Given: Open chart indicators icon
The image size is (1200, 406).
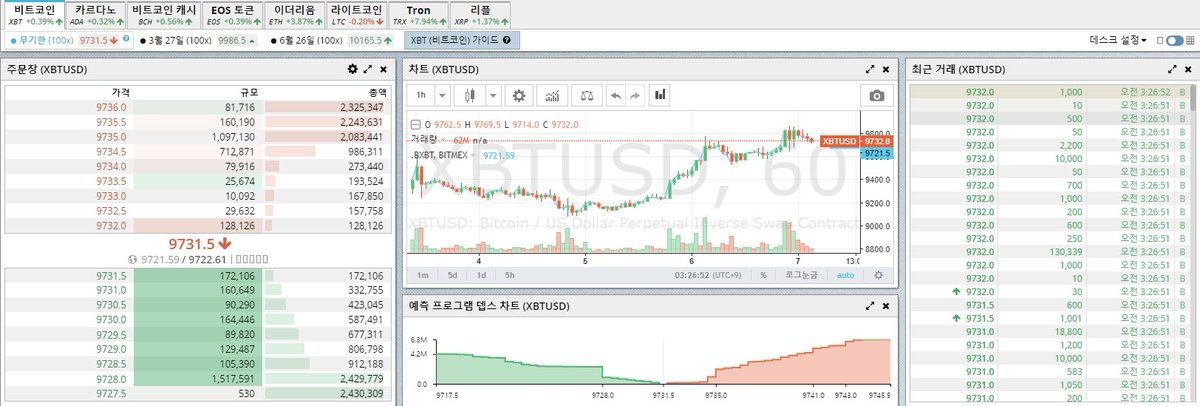Looking at the screenshot, I should (x=551, y=95).
